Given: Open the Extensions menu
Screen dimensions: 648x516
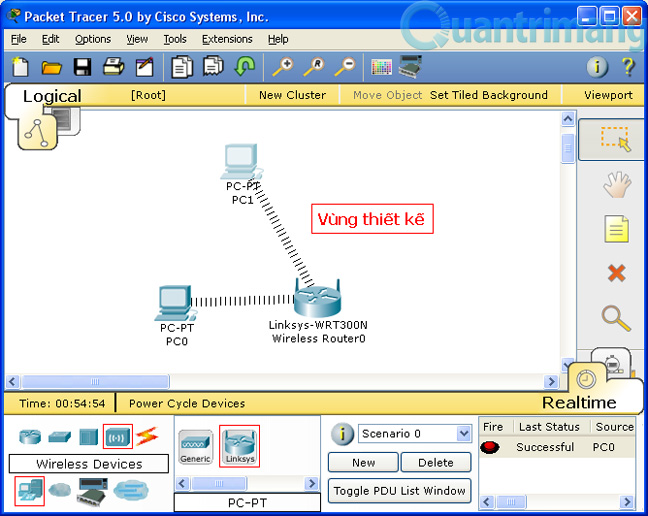Looking at the screenshot, I should pyautogui.click(x=227, y=39).
